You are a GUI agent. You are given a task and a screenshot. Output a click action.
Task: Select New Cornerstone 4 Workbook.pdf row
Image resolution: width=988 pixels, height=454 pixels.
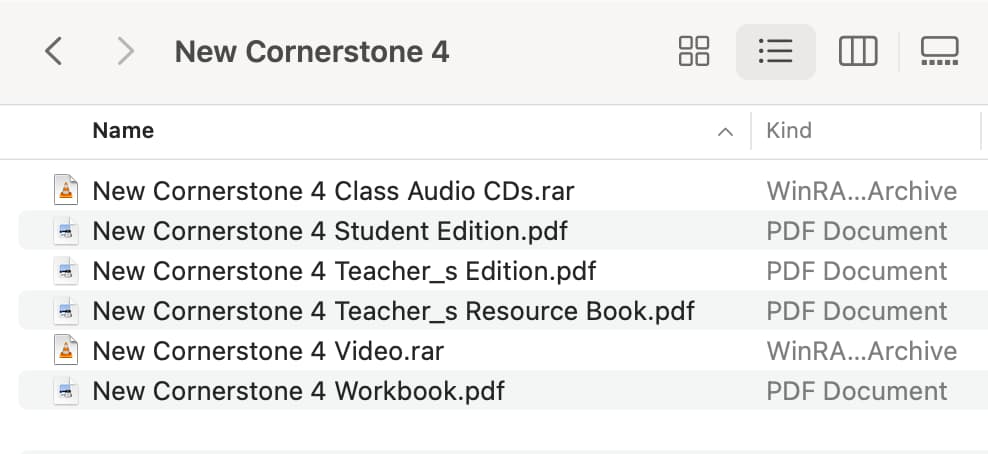503,391
